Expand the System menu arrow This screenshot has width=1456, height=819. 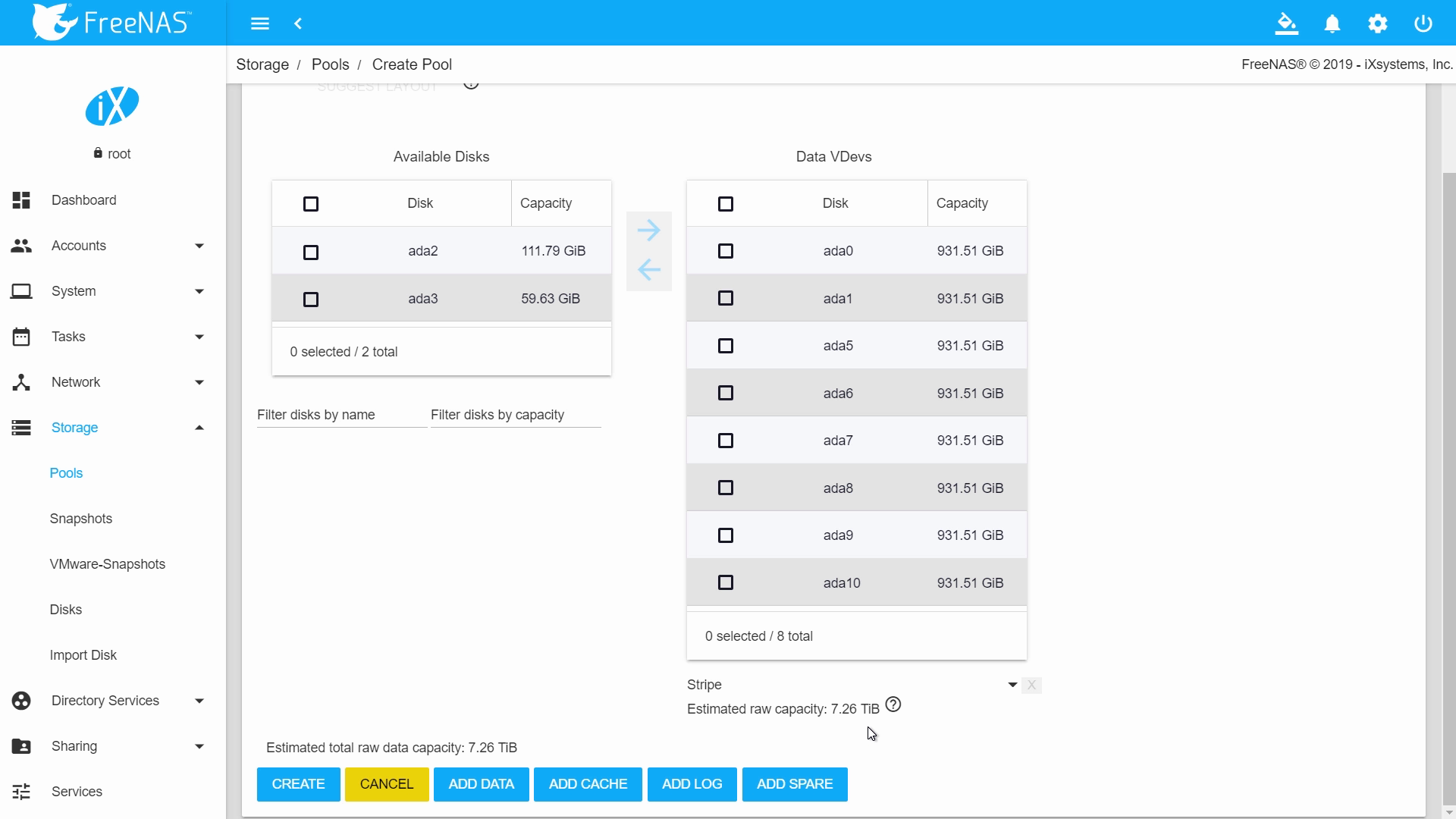click(199, 291)
